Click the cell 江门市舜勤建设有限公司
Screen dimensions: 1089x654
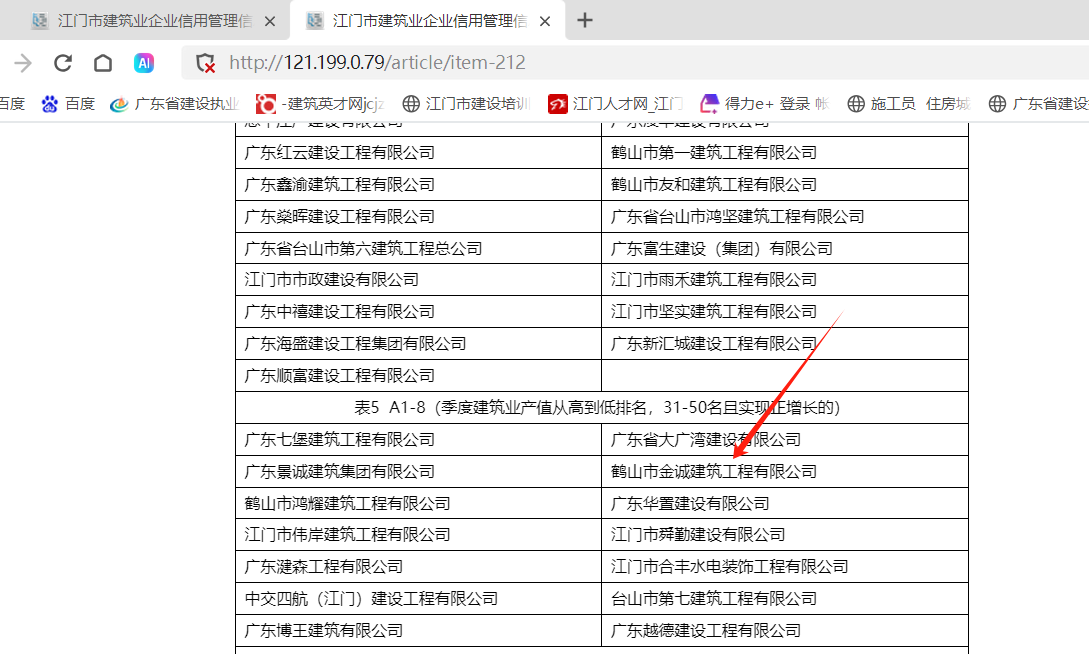tap(785, 535)
